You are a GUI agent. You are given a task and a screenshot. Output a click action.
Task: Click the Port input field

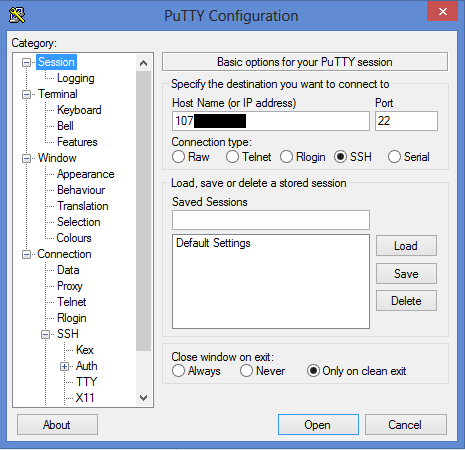406,121
